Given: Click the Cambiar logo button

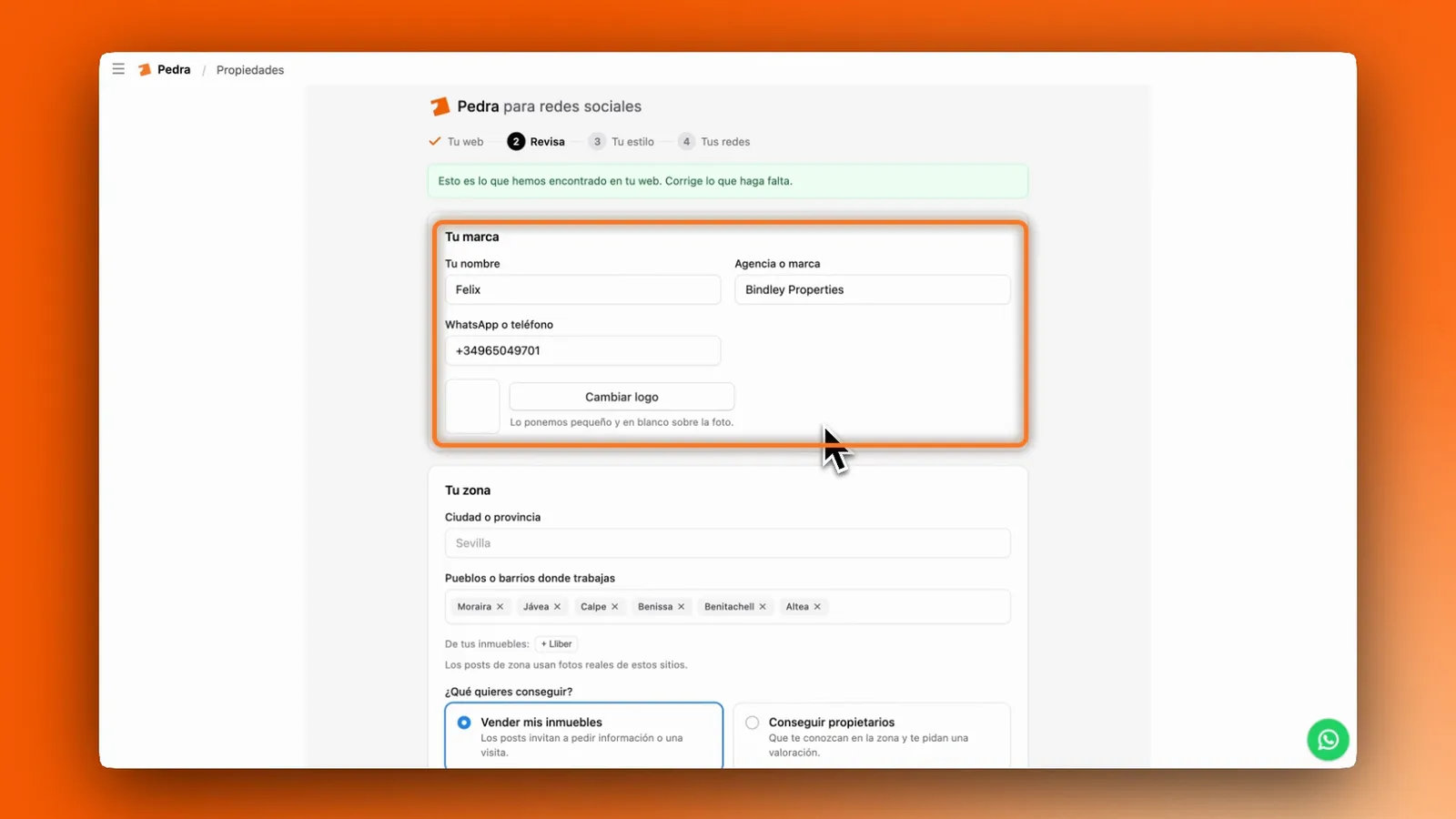Looking at the screenshot, I should (622, 397).
